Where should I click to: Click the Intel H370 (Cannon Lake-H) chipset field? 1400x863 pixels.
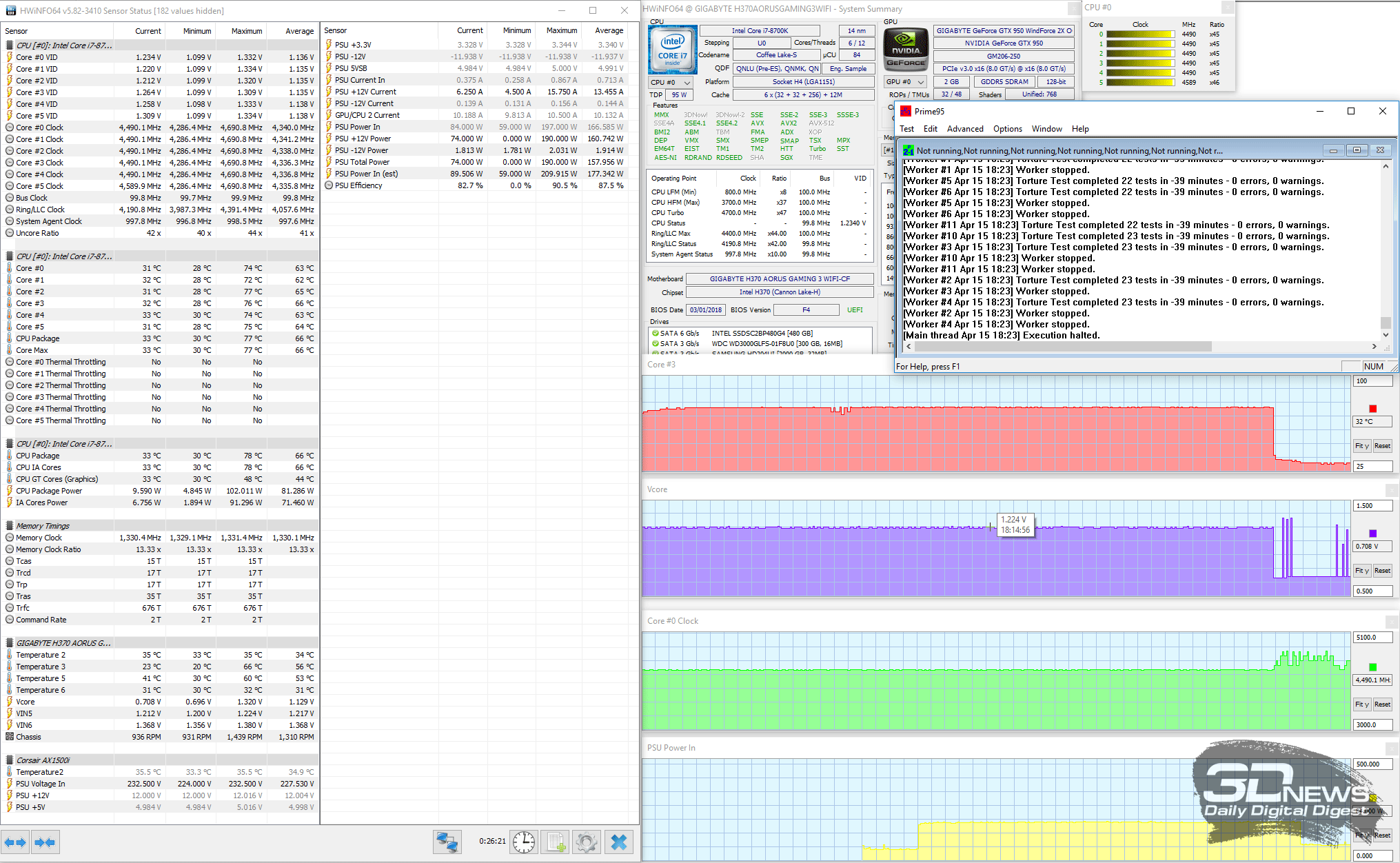click(780, 292)
